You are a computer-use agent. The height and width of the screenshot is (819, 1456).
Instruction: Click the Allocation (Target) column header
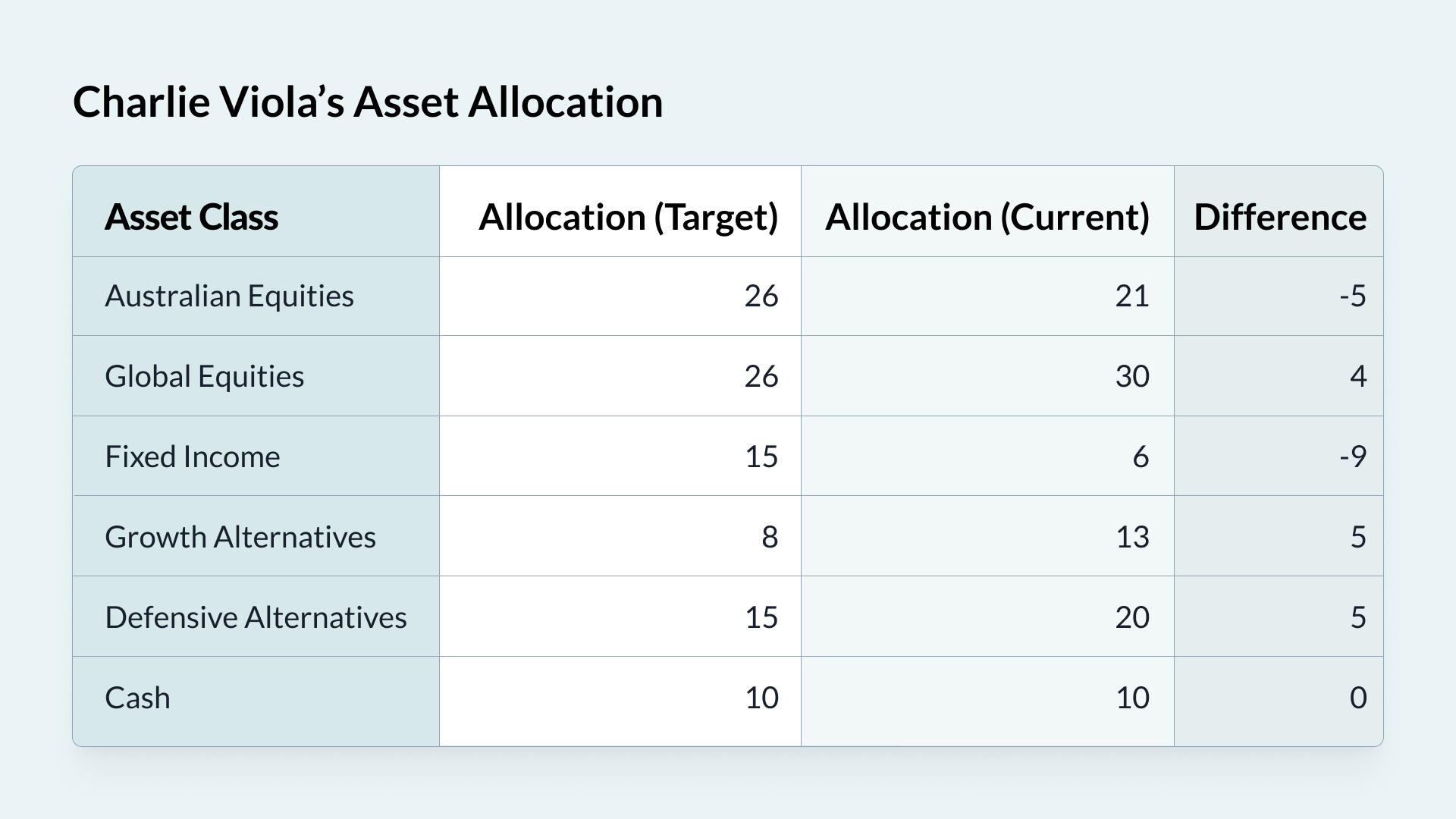click(x=628, y=217)
